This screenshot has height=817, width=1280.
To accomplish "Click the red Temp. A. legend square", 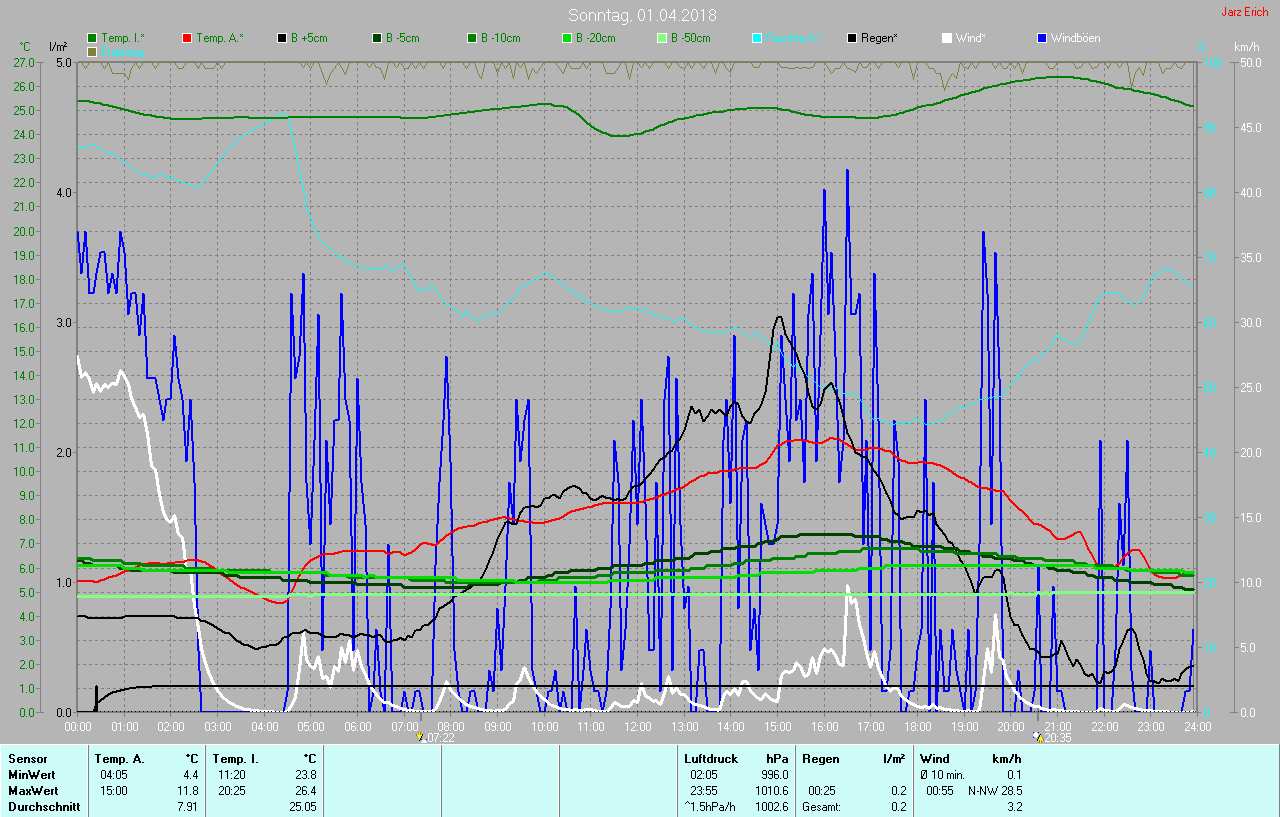I will click(188, 38).
